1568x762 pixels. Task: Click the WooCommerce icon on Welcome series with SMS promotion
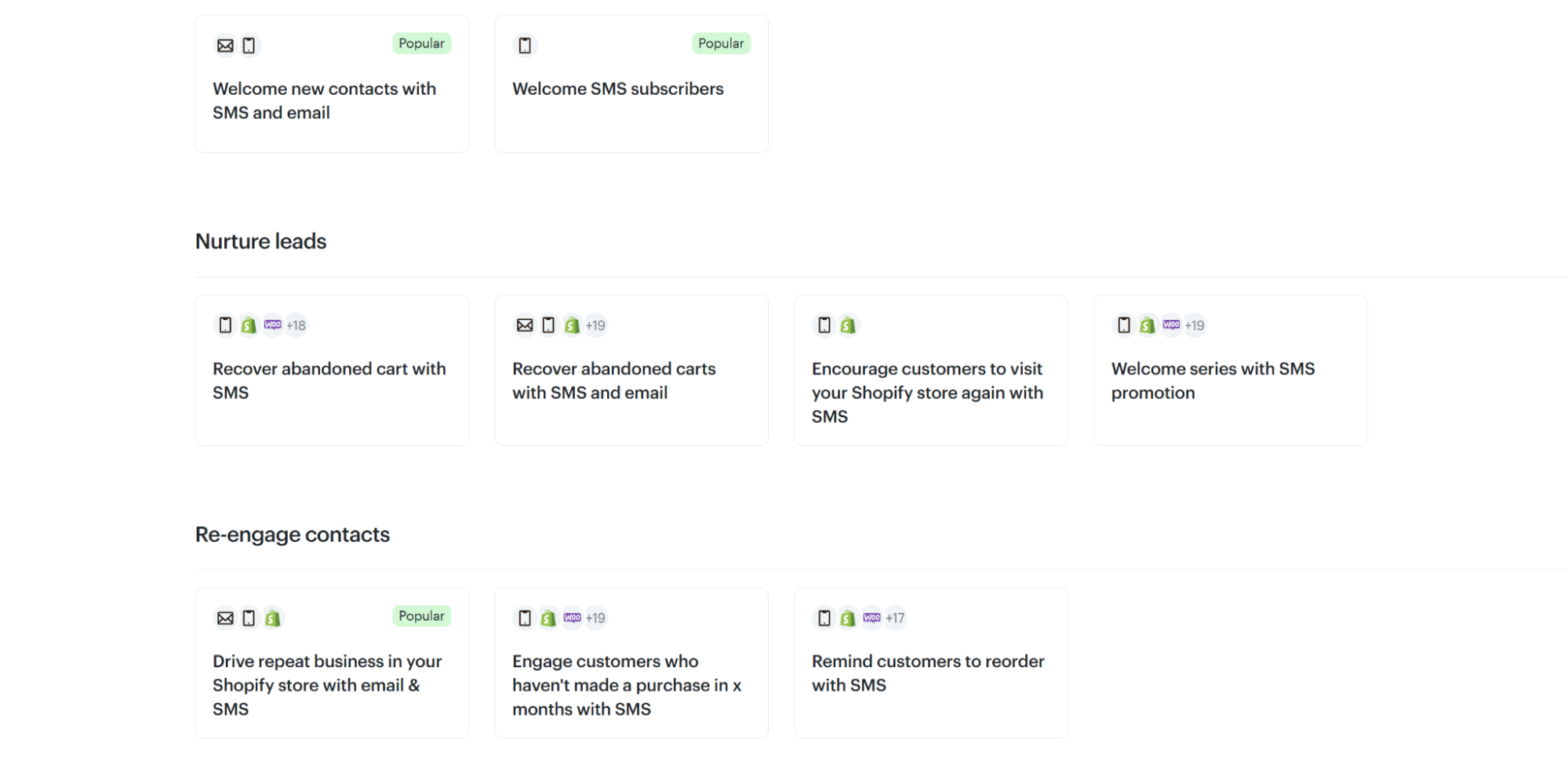[x=1170, y=324]
